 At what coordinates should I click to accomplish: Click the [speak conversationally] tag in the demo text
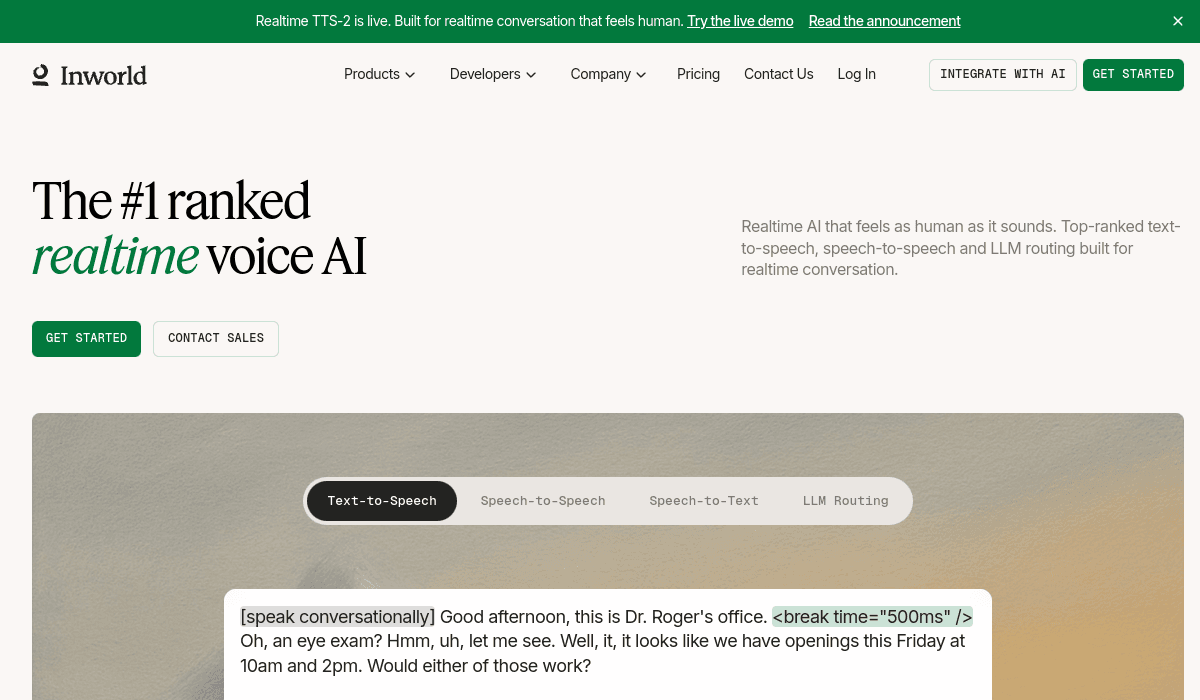pyautogui.click(x=338, y=617)
